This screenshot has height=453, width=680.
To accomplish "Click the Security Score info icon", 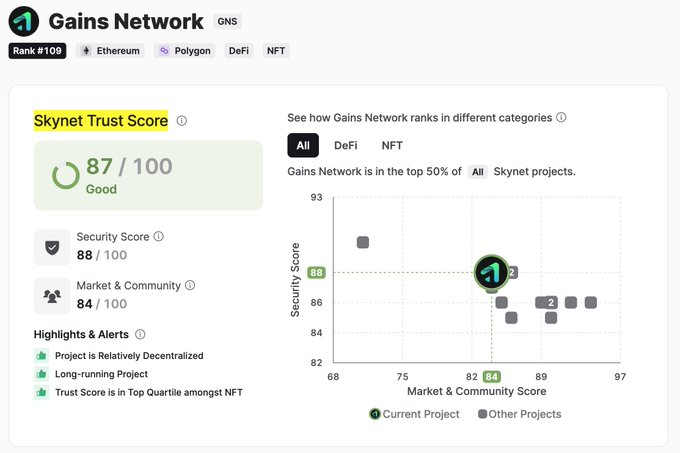I will pos(159,236).
